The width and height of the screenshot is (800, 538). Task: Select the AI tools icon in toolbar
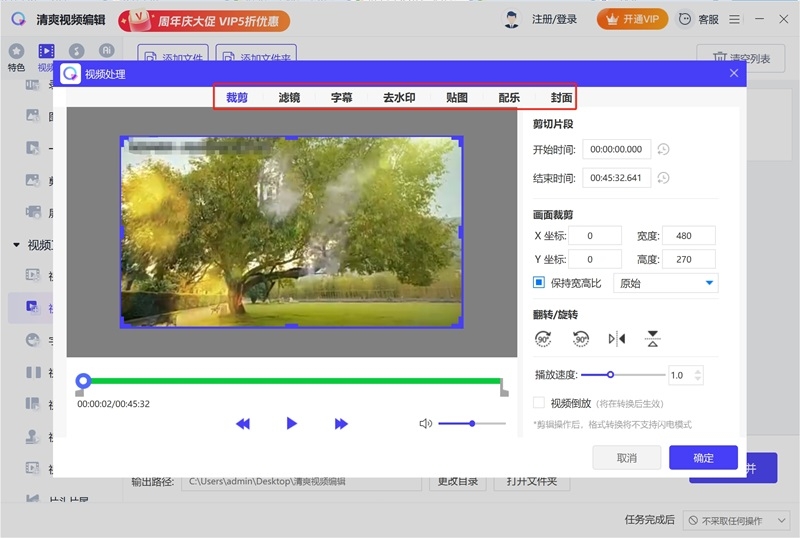point(106,50)
